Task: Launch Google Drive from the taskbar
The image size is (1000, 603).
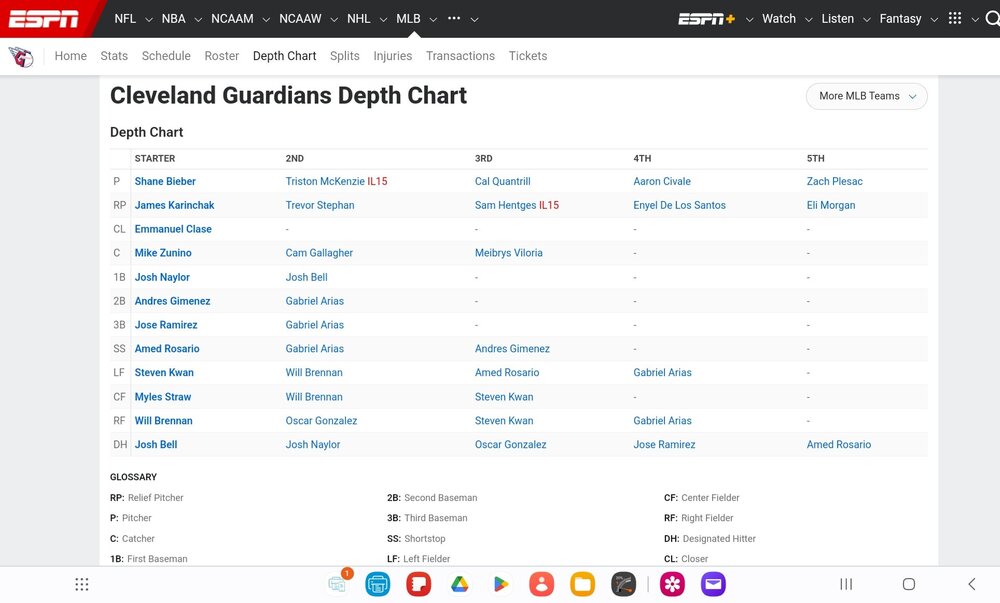Action: click(459, 585)
